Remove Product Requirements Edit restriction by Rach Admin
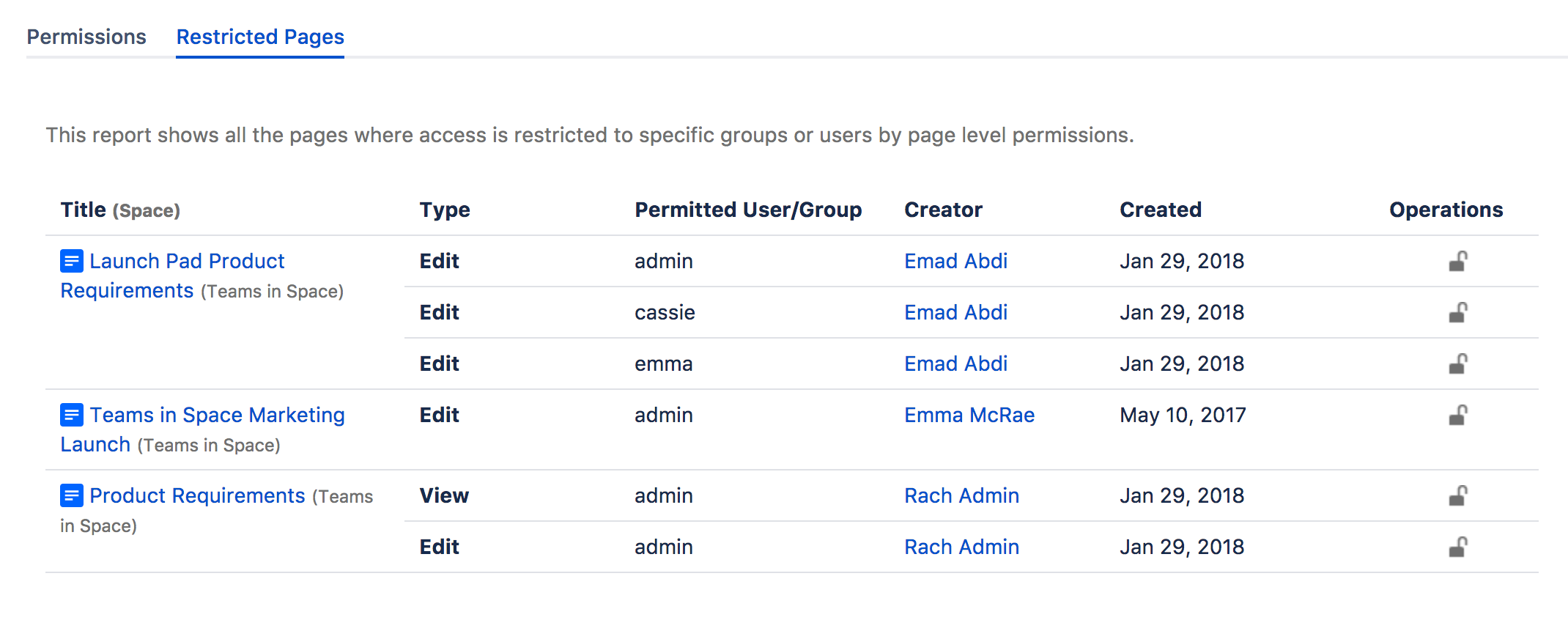 1457,547
